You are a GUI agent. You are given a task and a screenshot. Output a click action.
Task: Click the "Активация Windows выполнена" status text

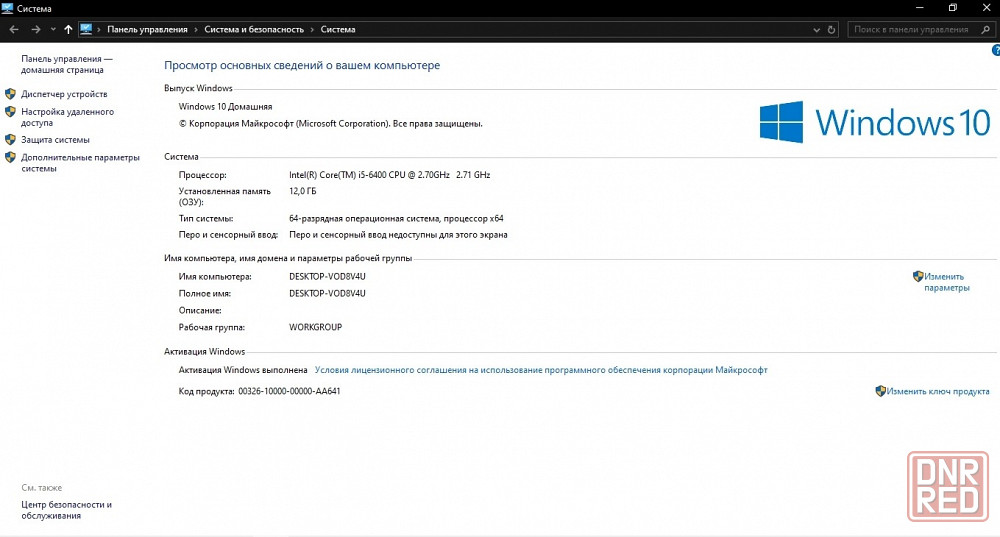click(243, 370)
